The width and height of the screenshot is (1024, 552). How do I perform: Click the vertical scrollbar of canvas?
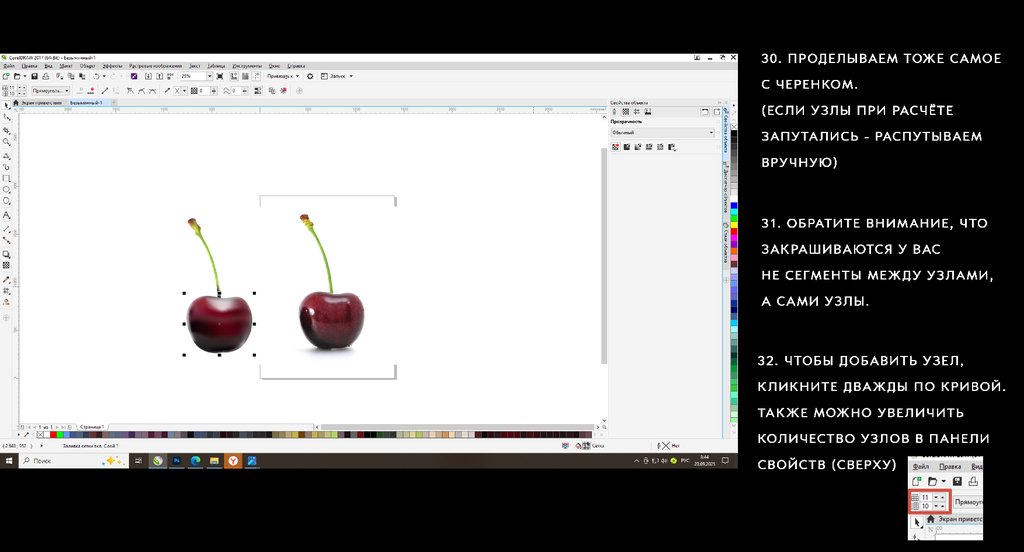click(603, 255)
